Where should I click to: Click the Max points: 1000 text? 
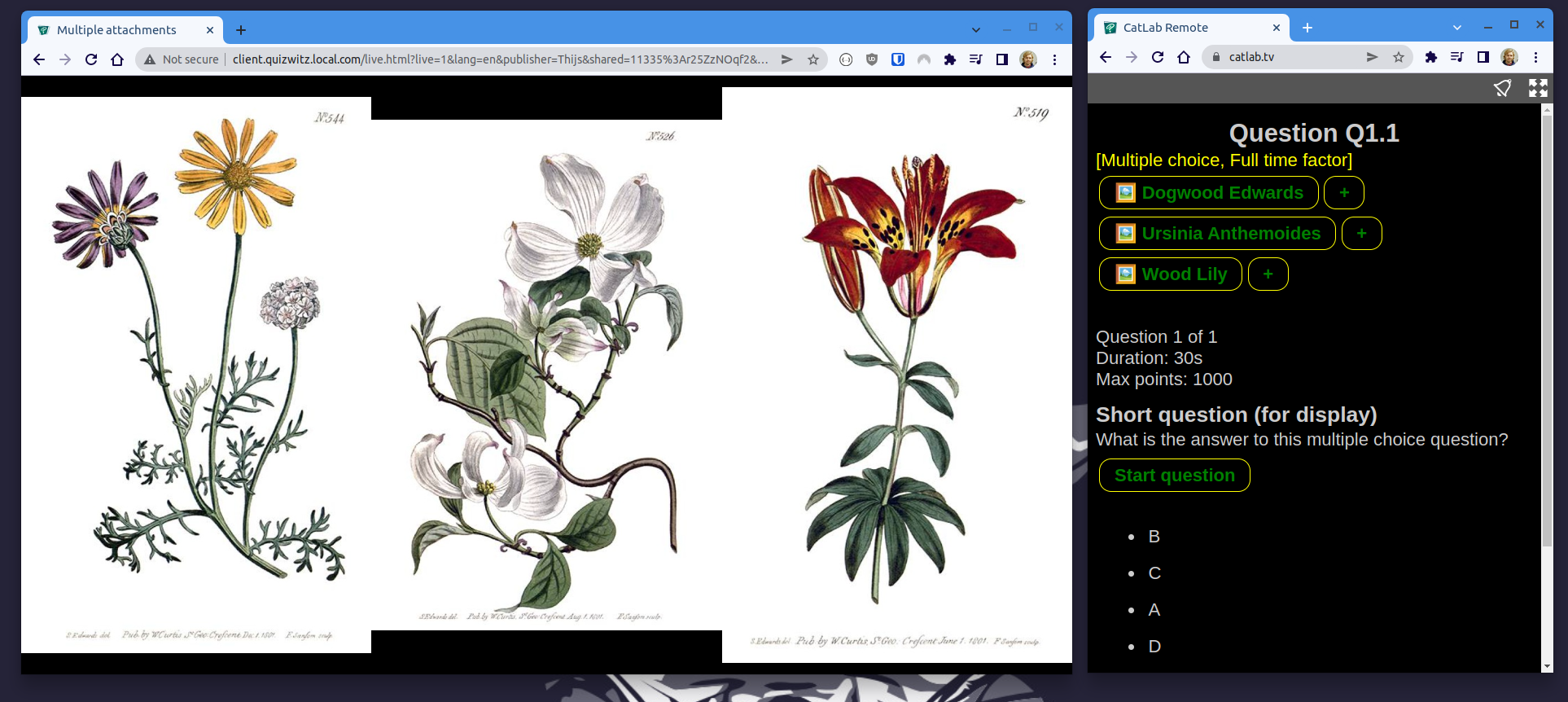pyautogui.click(x=1164, y=380)
